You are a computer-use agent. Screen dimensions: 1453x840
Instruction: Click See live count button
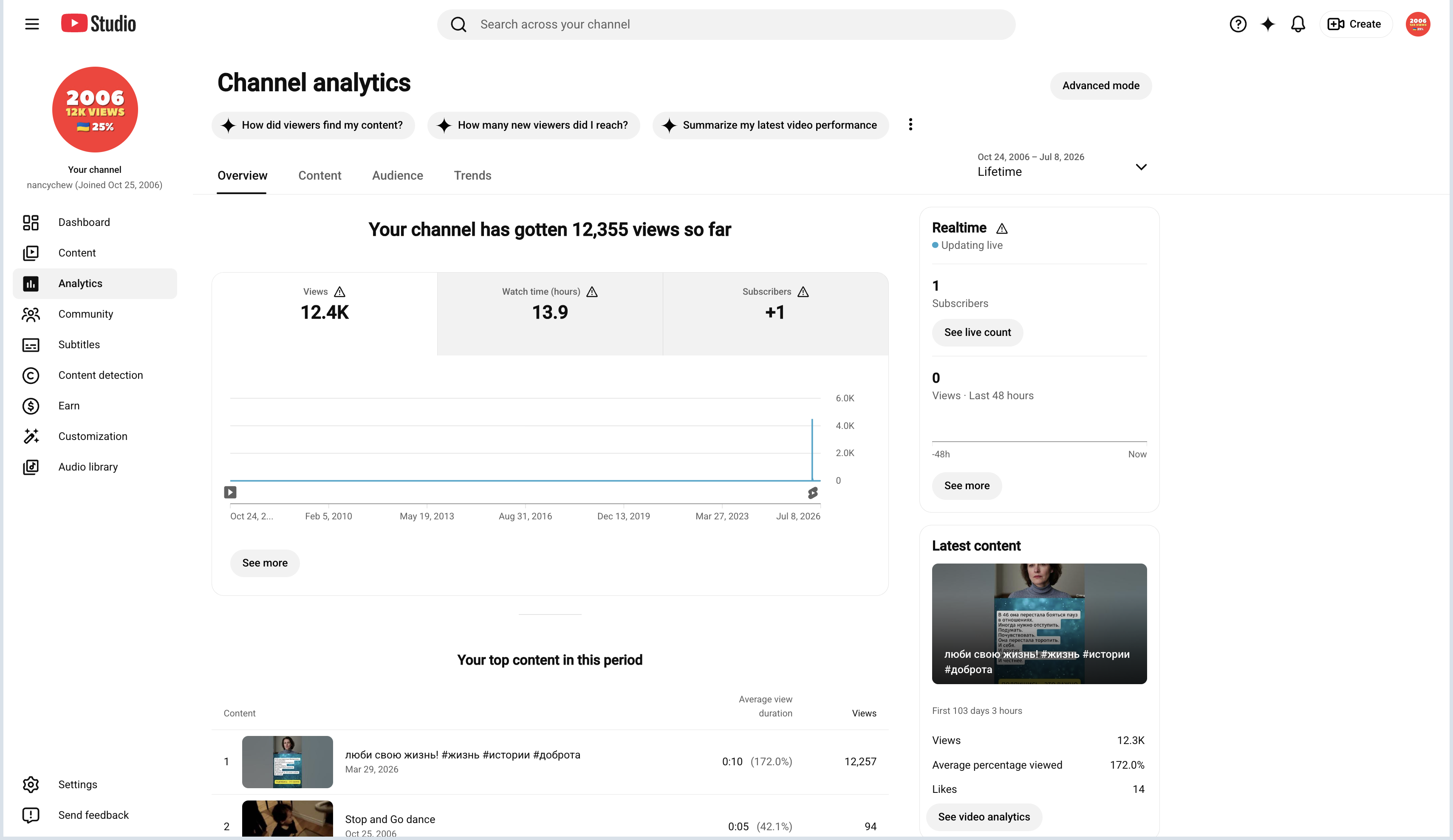[x=977, y=332]
